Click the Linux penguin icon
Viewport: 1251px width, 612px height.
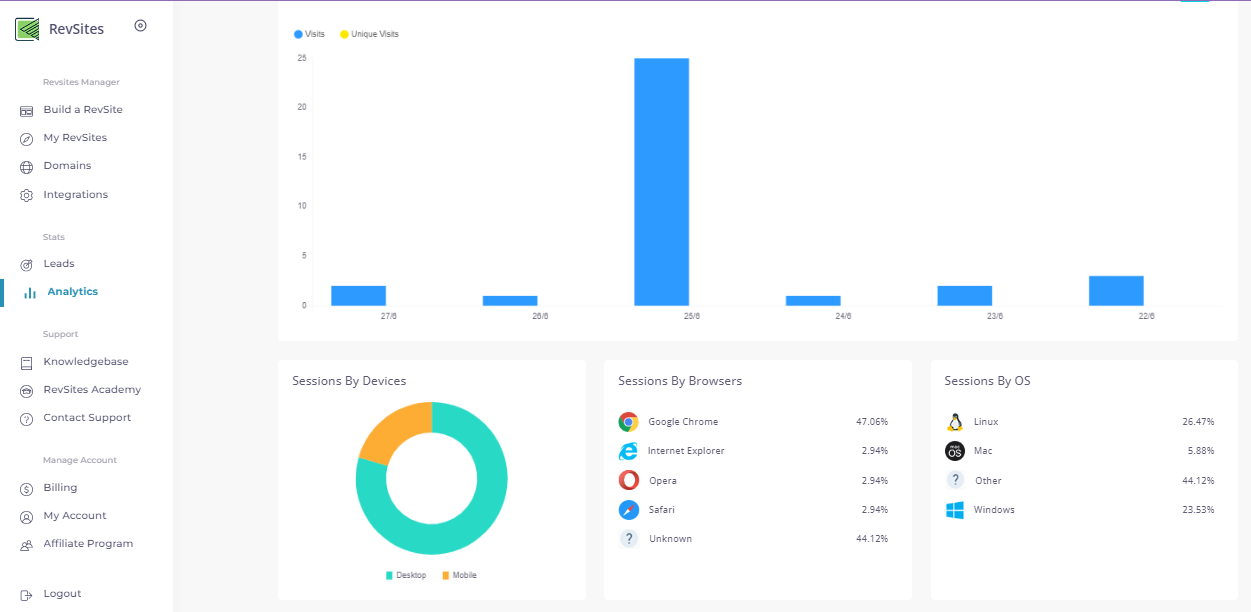tap(954, 422)
